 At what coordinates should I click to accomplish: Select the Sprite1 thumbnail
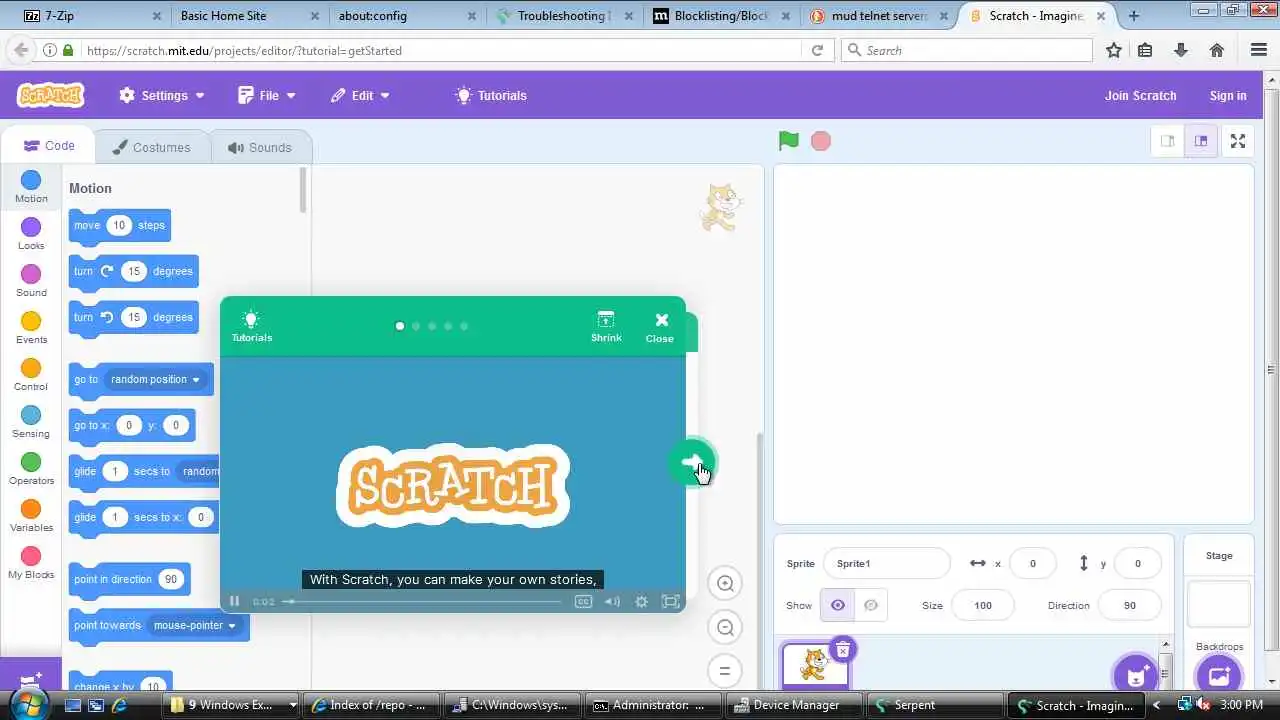pyautogui.click(x=815, y=666)
